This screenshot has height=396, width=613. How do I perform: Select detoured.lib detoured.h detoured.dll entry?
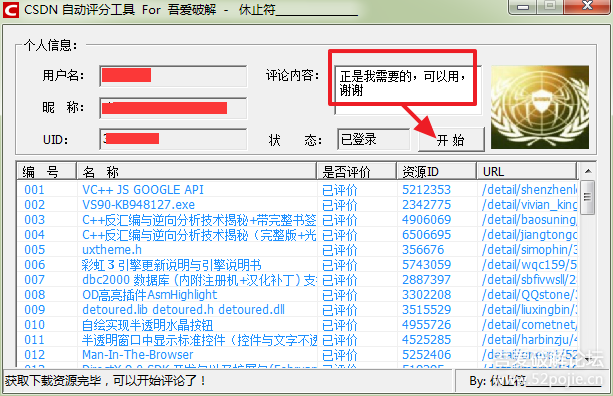pyautogui.click(x=183, y=310)
